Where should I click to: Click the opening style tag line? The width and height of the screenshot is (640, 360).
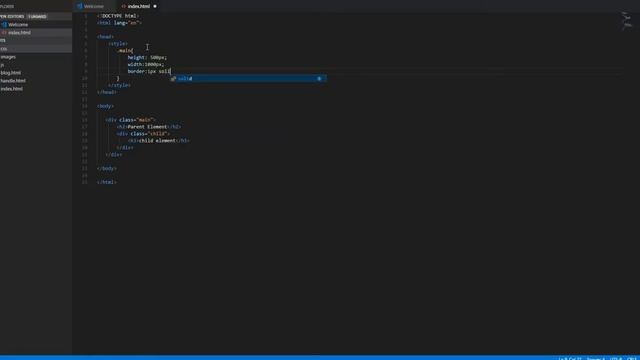pyautogui.click(x=118, y=44)
